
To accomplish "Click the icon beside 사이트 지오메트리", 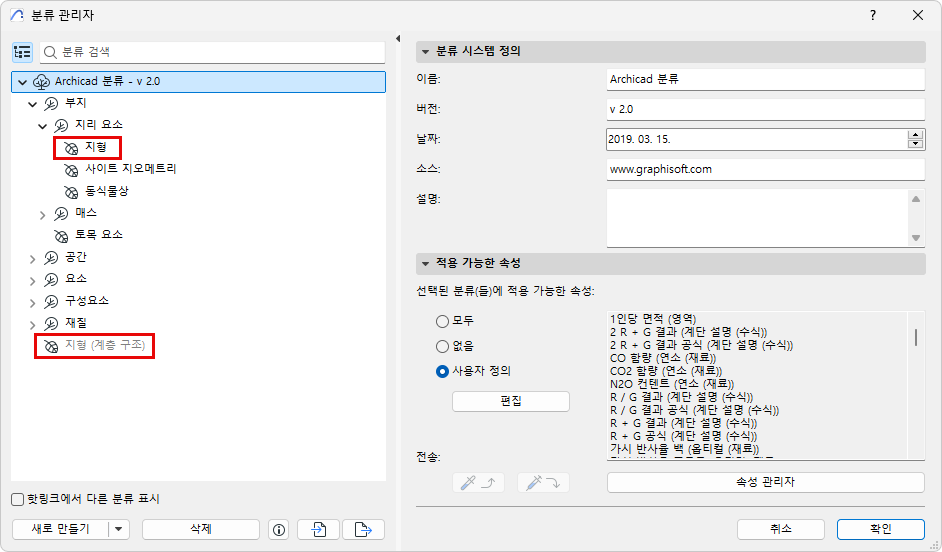I will tap(71, 170).
